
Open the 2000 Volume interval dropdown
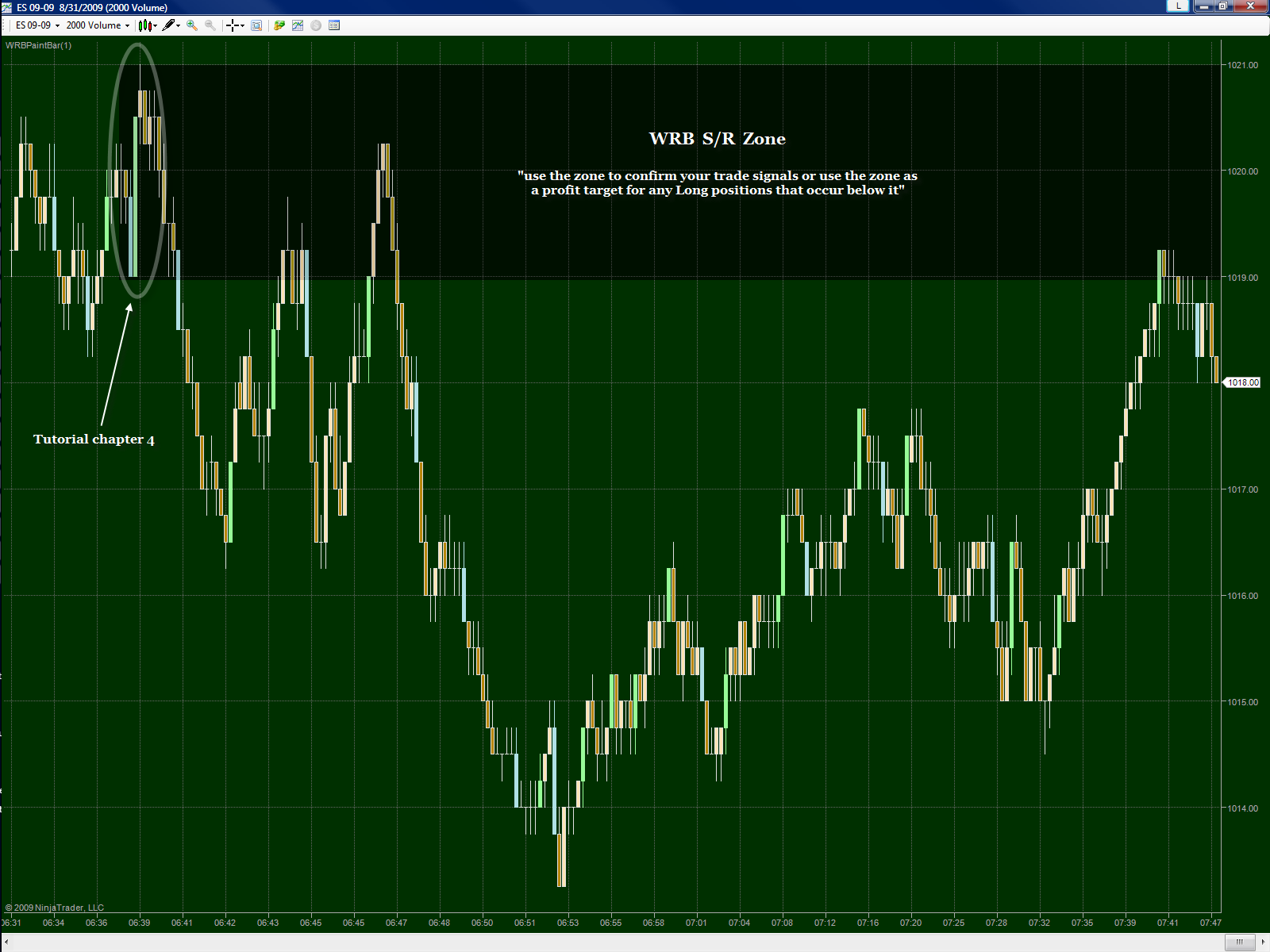pos(98,25)
